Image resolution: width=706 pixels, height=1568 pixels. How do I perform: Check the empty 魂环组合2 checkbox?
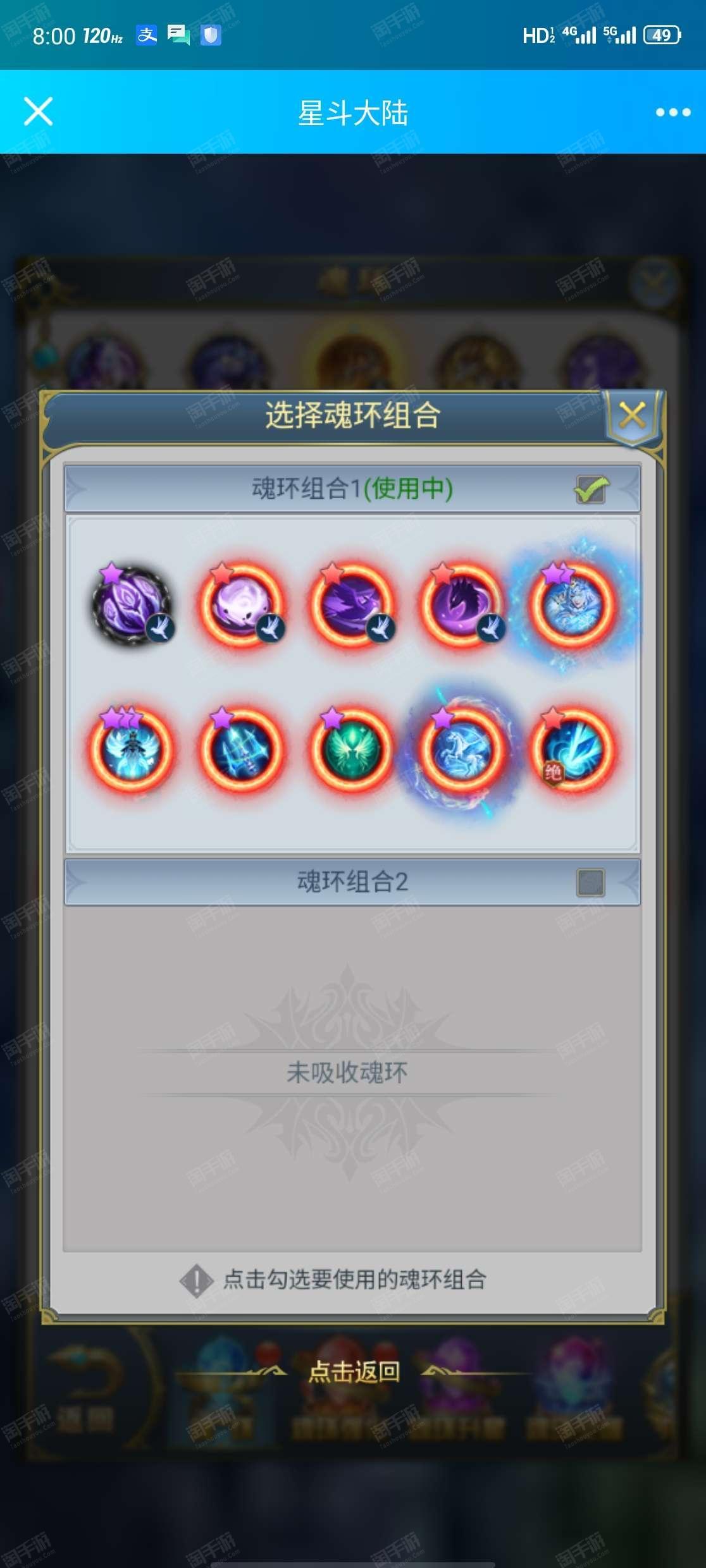point(591,883)
